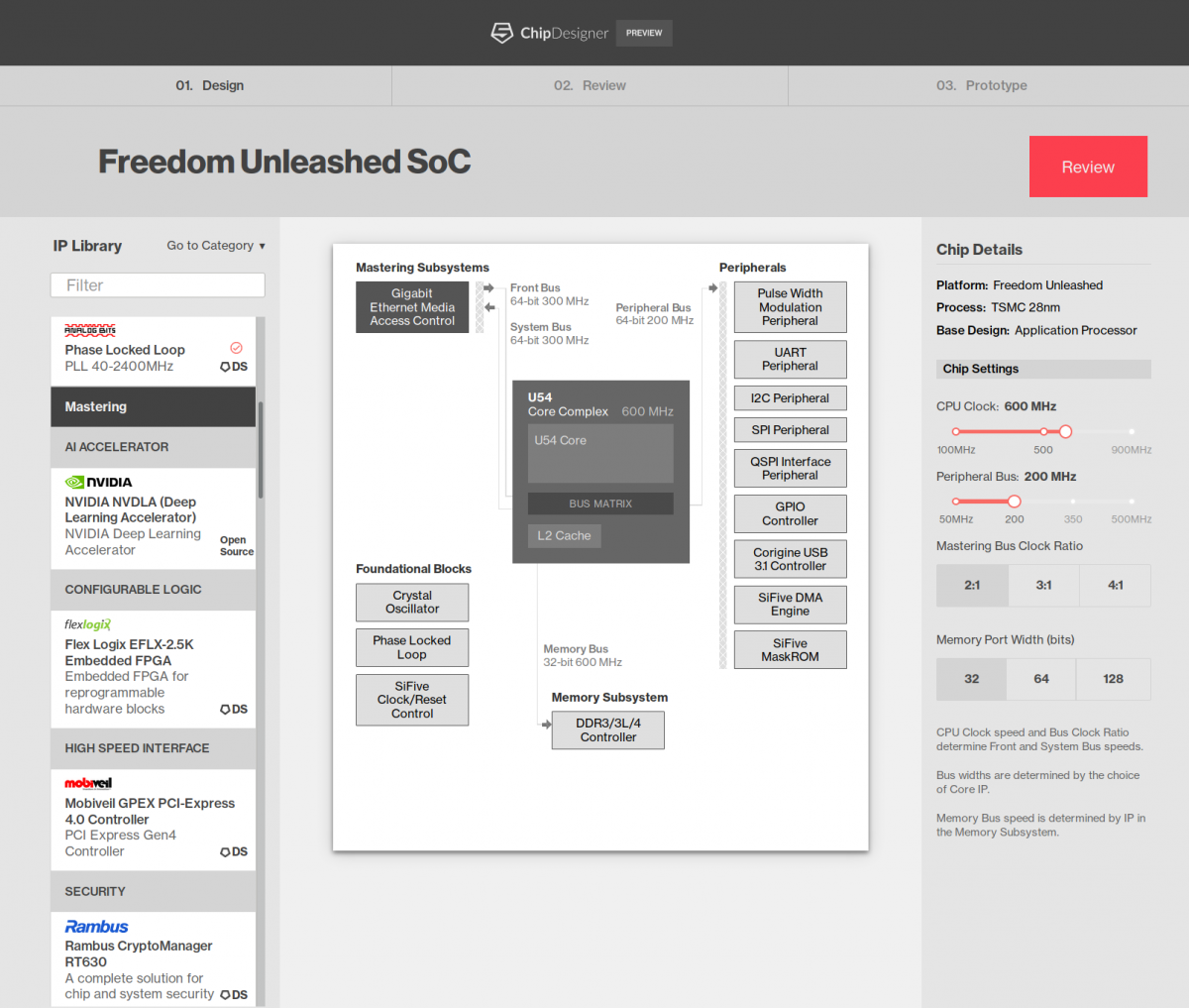Image resolution: width=1189 pixels, height=1008 pixels.
Task: Select the SiFive MaskROM block
Action: pyautogui.click(x=791, y=649)
